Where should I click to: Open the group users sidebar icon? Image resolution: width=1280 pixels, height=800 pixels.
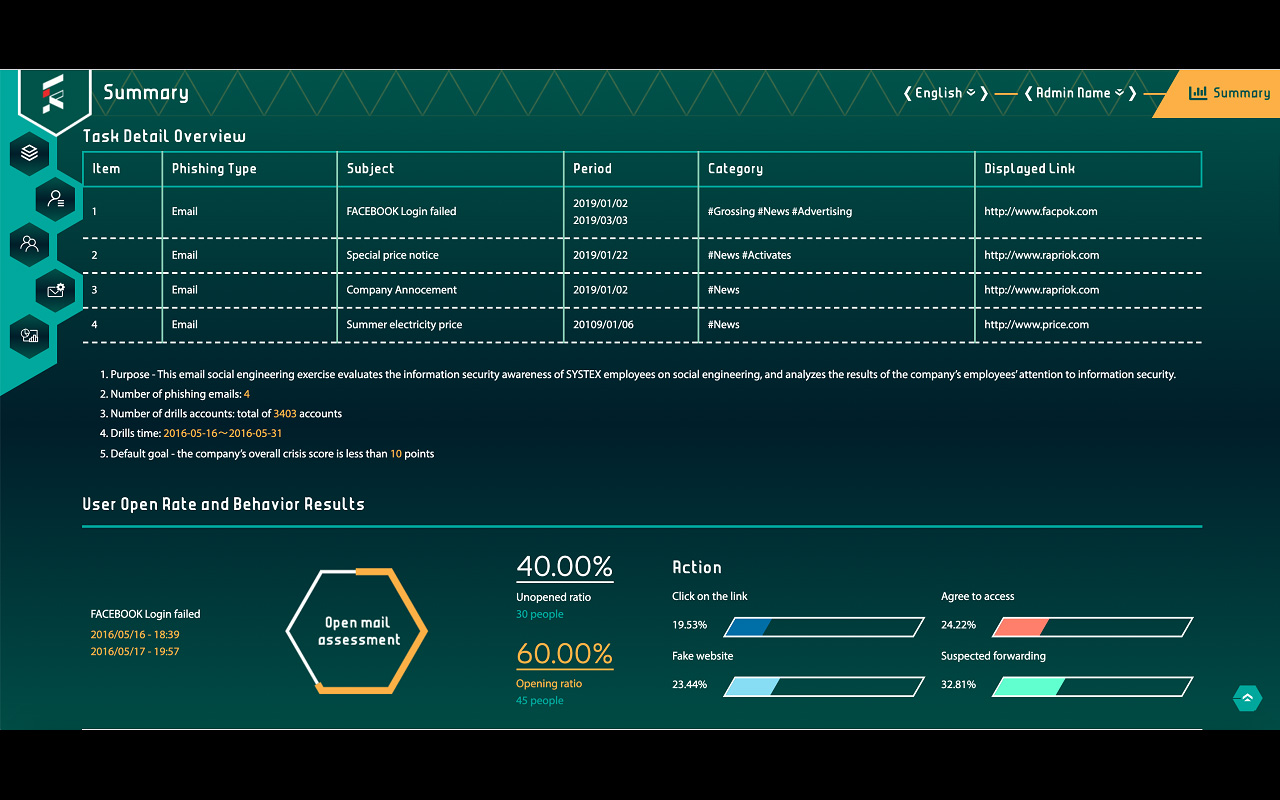pos(30,243)
